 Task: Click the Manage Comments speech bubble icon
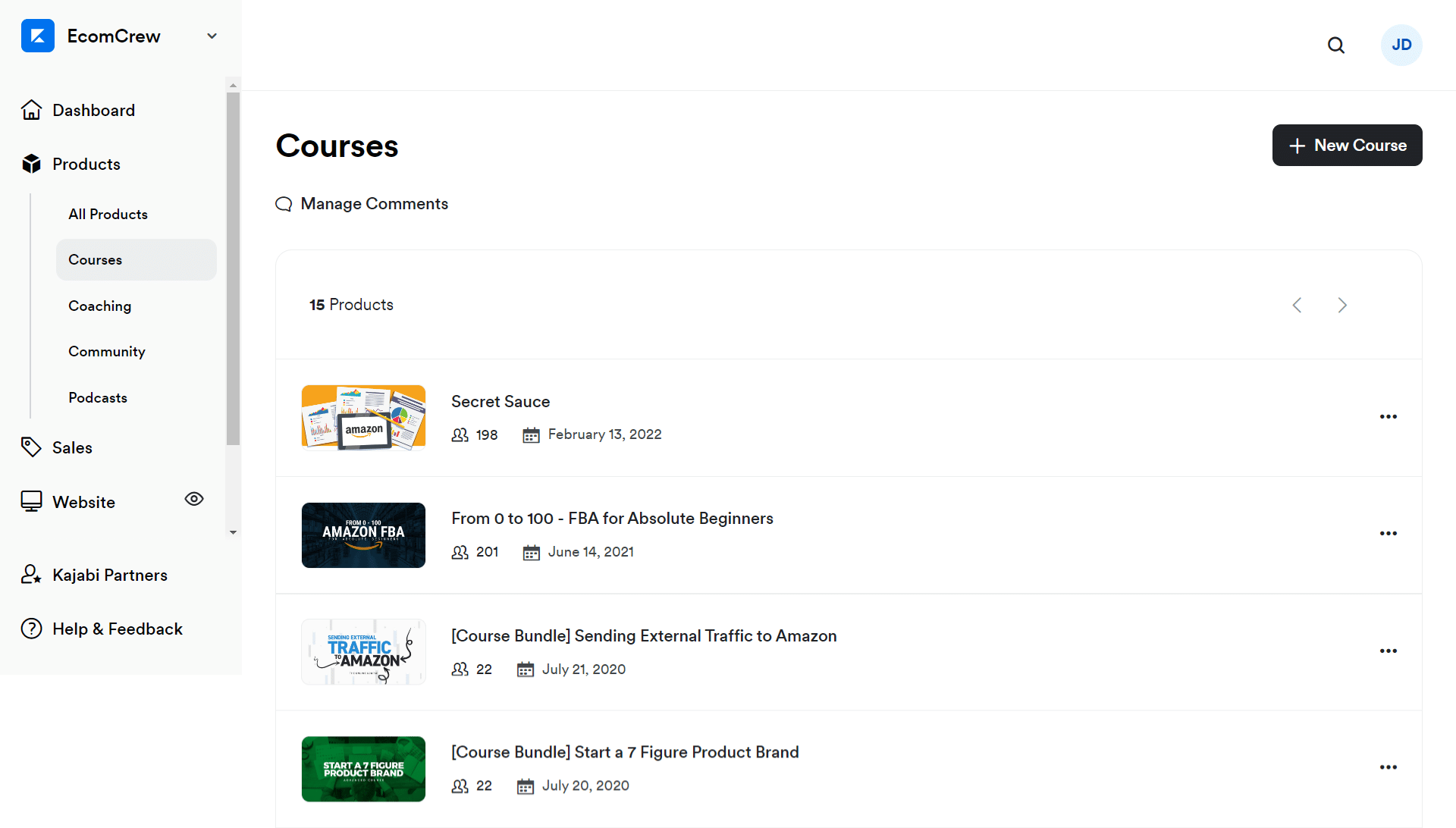tap(284, 204)
